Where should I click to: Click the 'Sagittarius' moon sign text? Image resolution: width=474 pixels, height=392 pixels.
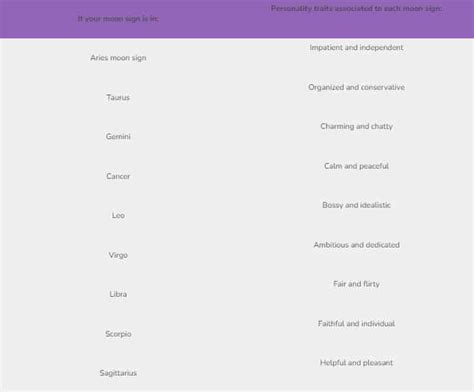point(118,373)
